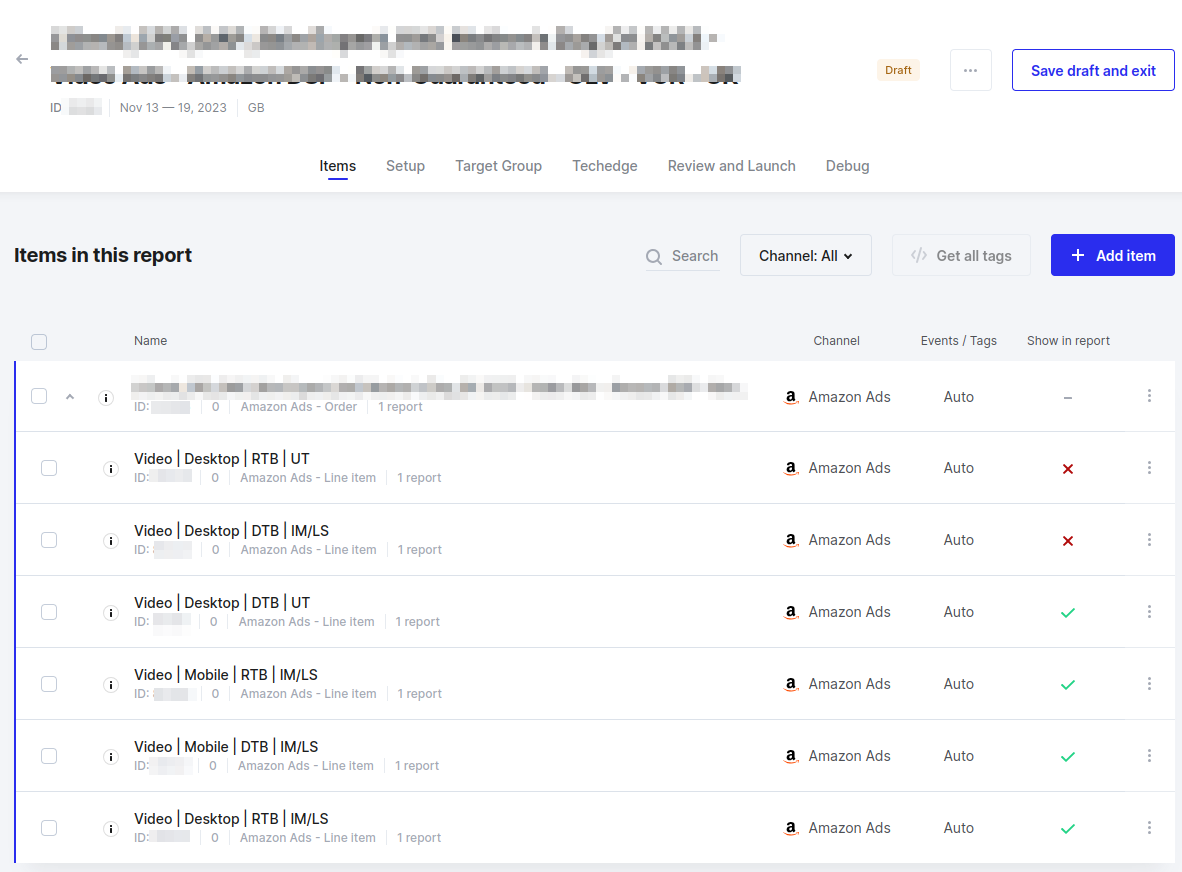Toggle green check for Video | Desktop | DTB | UT

tap(1067, 612)
